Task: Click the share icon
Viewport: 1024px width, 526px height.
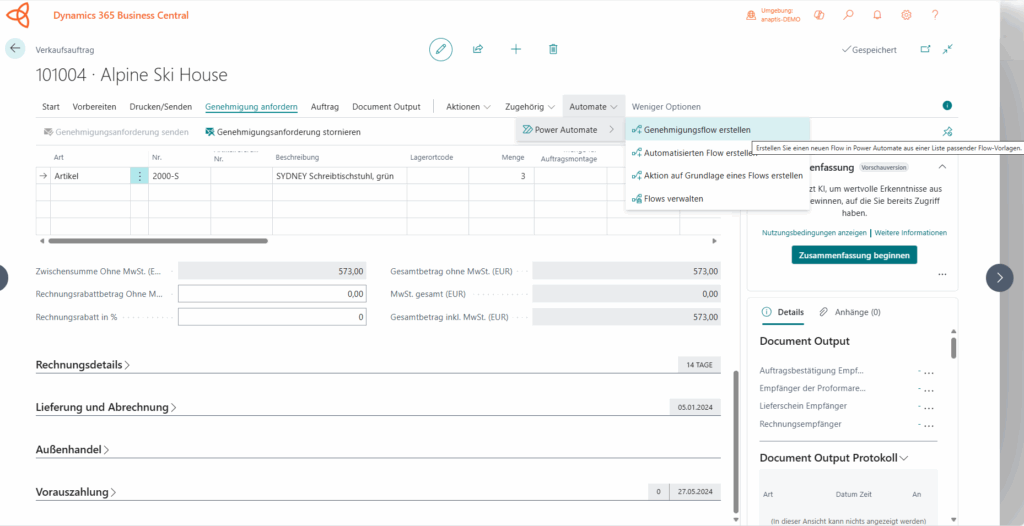Action: click(x=478, y=49)
